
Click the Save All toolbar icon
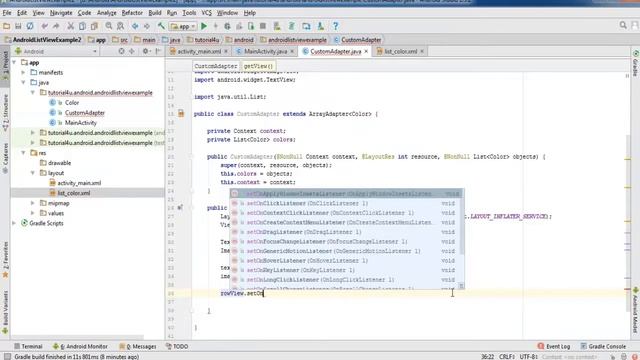coord(18,26)
